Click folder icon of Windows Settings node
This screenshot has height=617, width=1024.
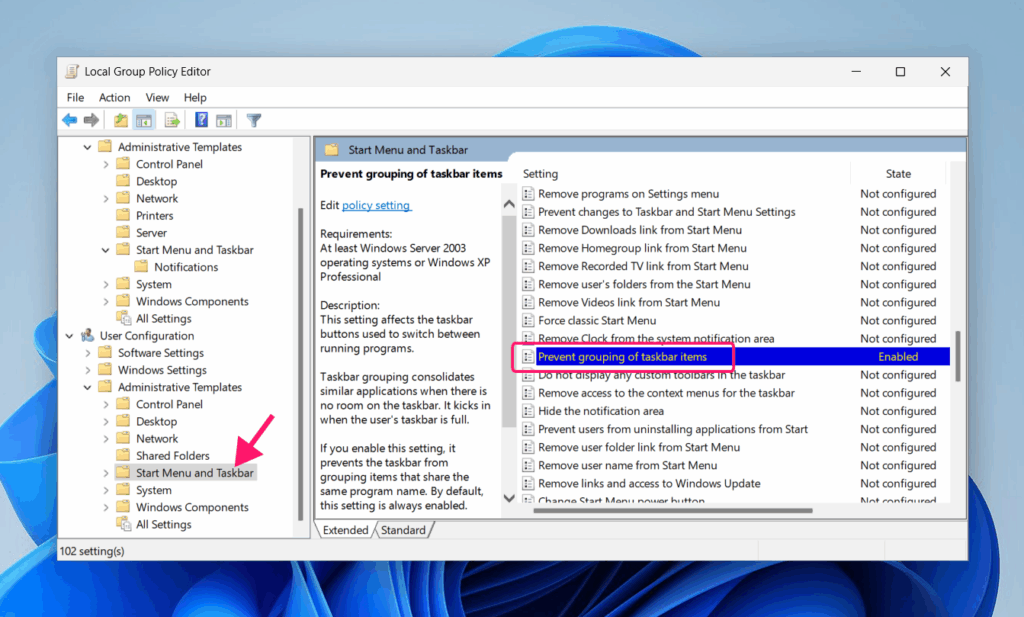104,370
